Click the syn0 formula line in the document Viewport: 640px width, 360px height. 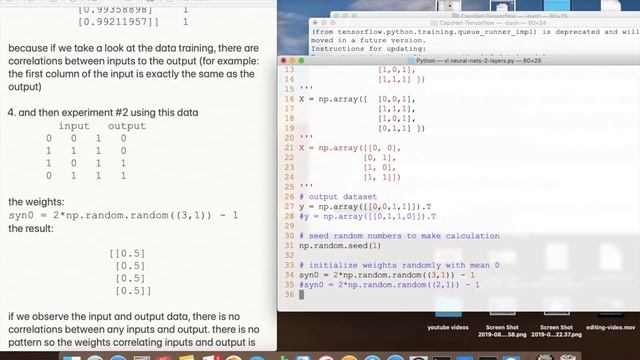coord(123,215)
